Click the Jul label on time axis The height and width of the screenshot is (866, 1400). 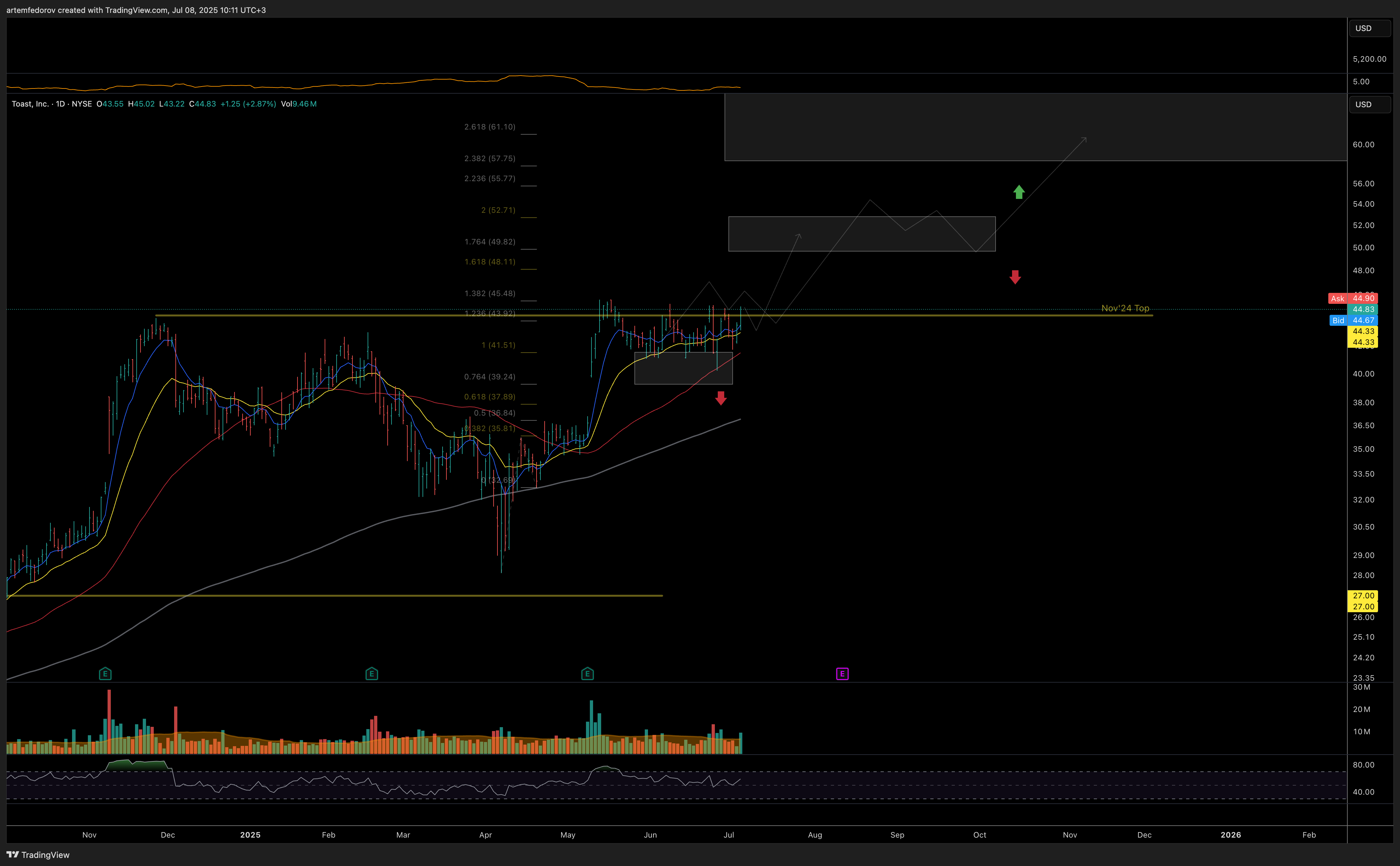[729, 834]
